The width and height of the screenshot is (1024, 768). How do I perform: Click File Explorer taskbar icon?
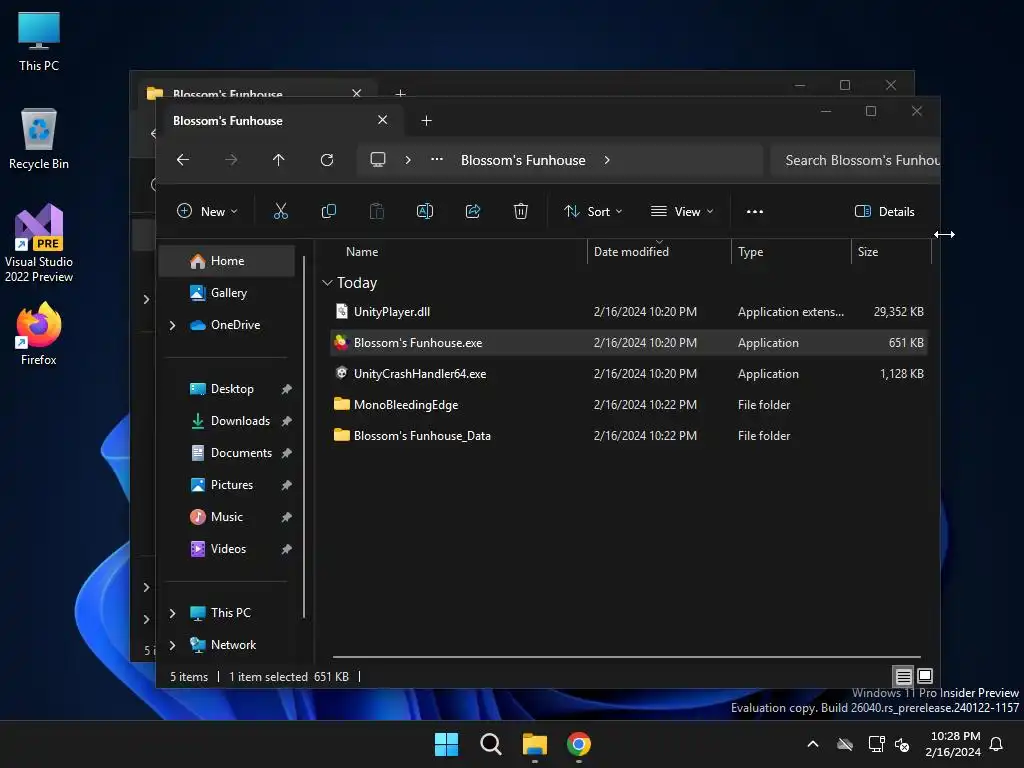coord(535,744)
